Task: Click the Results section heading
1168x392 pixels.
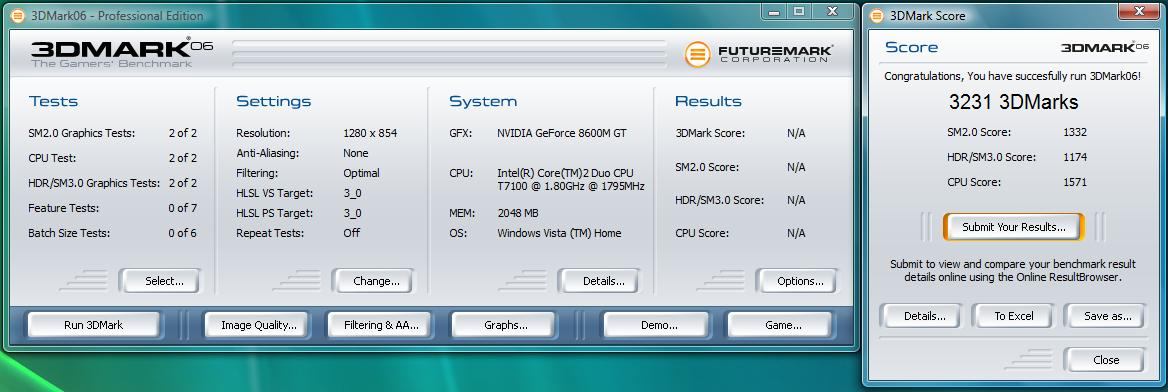Action: (708, 101)
